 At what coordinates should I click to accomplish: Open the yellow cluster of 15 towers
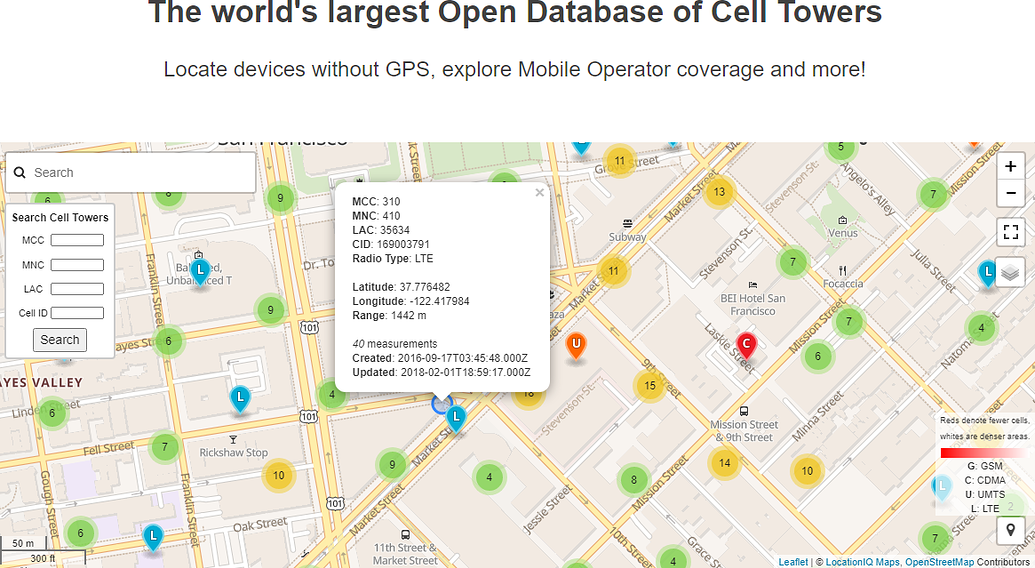coord(650,386)
